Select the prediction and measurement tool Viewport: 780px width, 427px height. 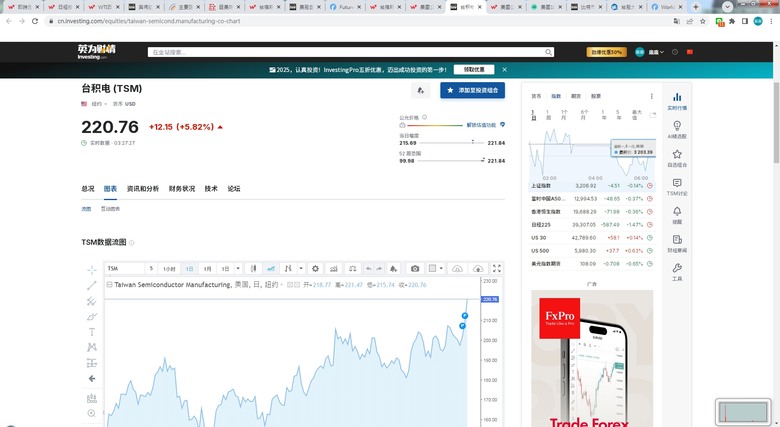[x=92, y=363]
